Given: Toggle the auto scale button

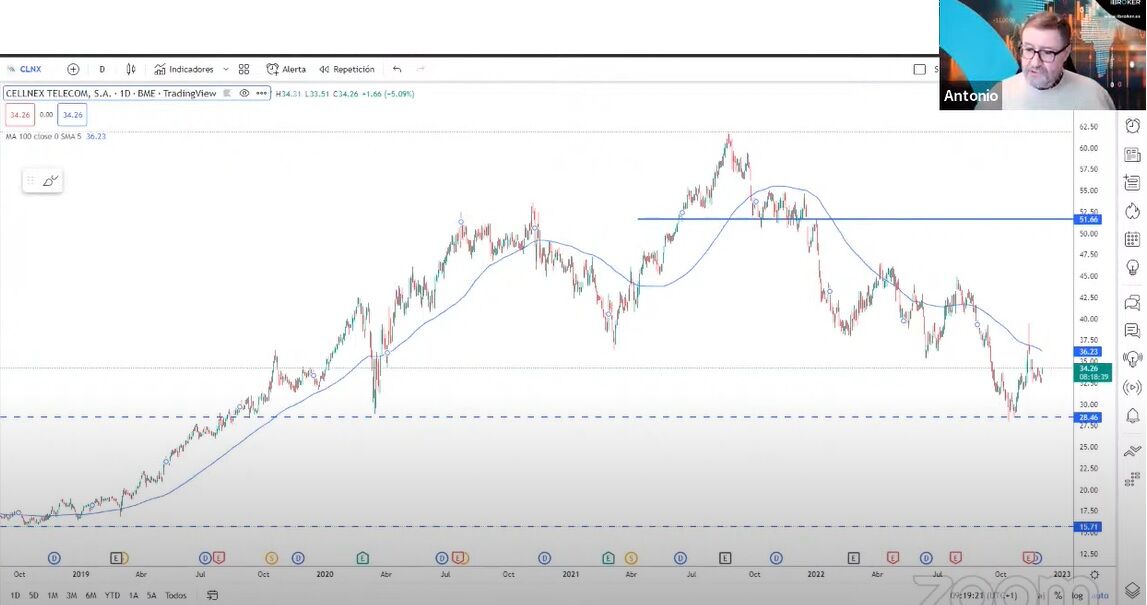Looking at the screenshot, I should pos(1101,595).
